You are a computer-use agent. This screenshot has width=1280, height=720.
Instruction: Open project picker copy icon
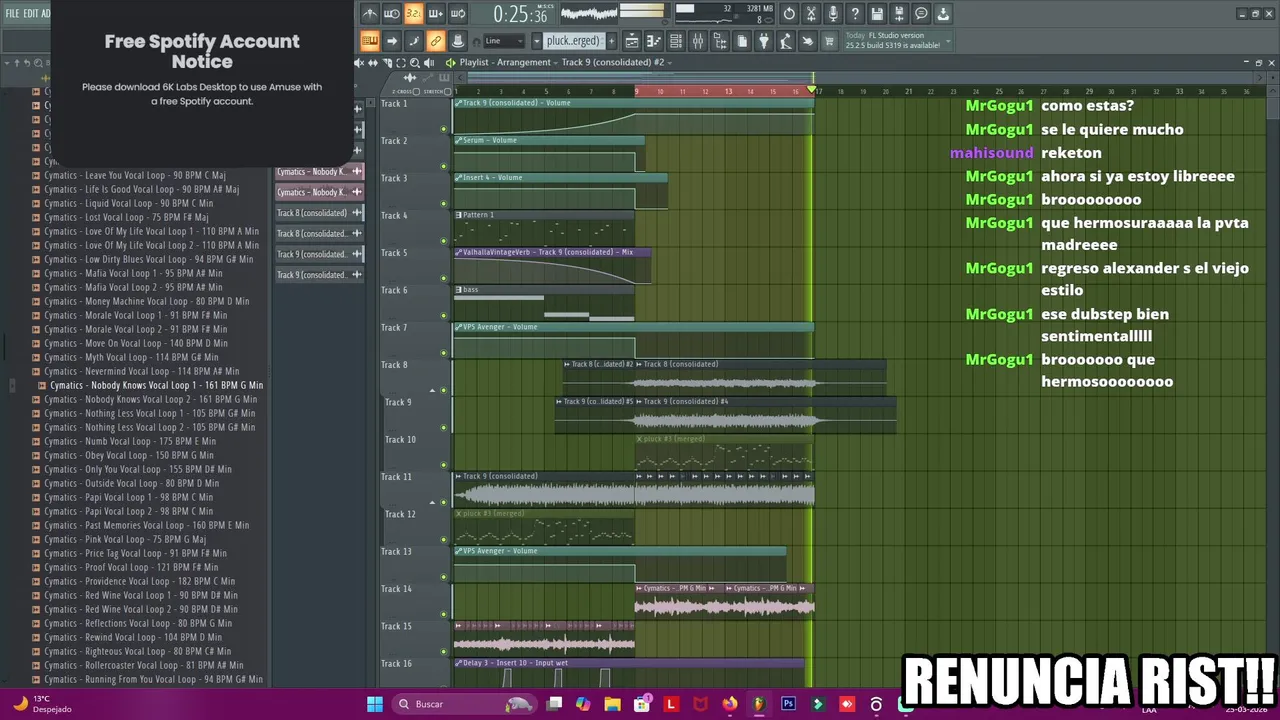coord(742,41)
